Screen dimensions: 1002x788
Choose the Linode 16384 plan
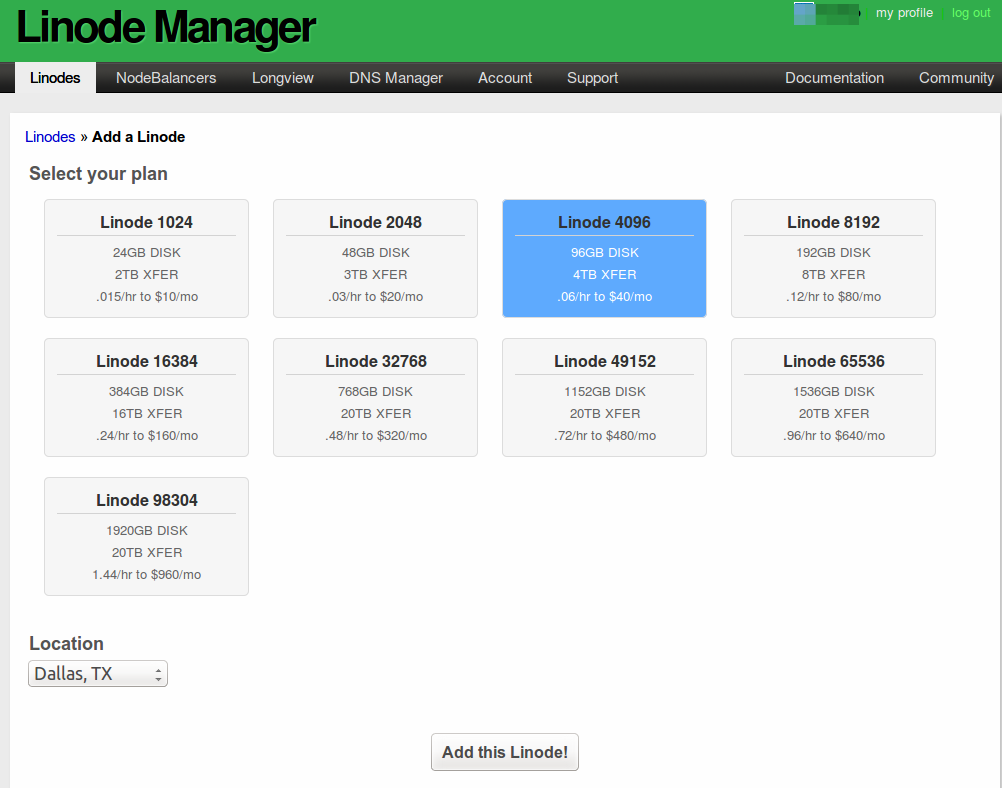point(146,398)
